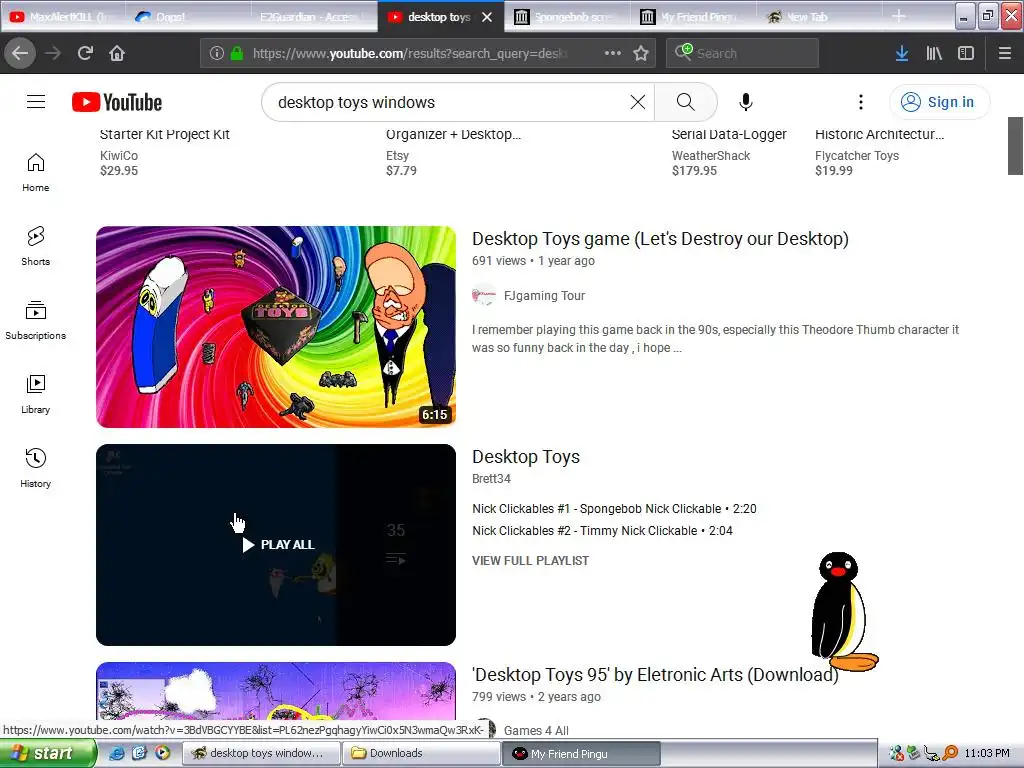Click the green padlock site security icon
This screenshot has width=1024, height=768.
(237, 53)
